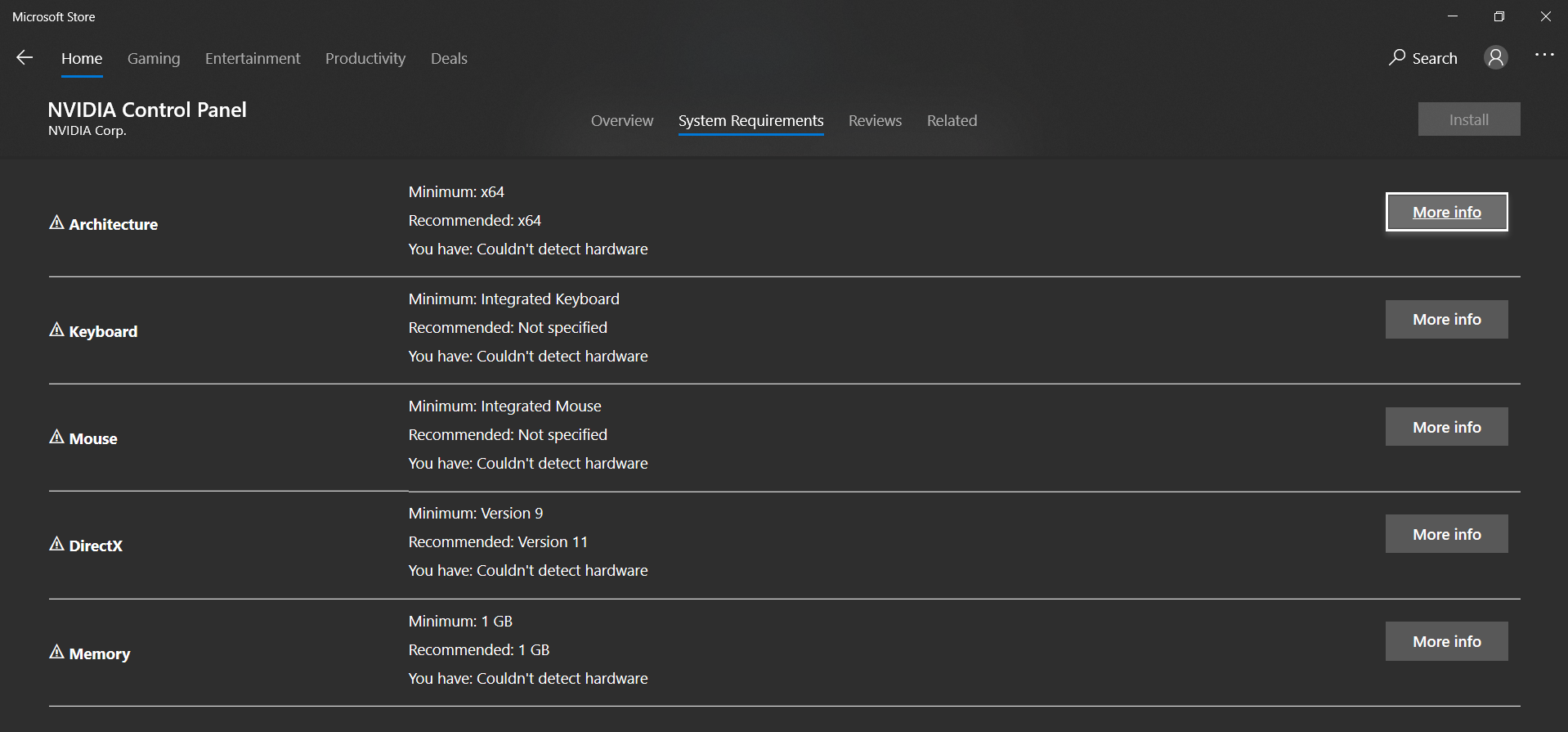Click the DirectX requirement label
The image size is (1568, 732).
tap(96, 546)
